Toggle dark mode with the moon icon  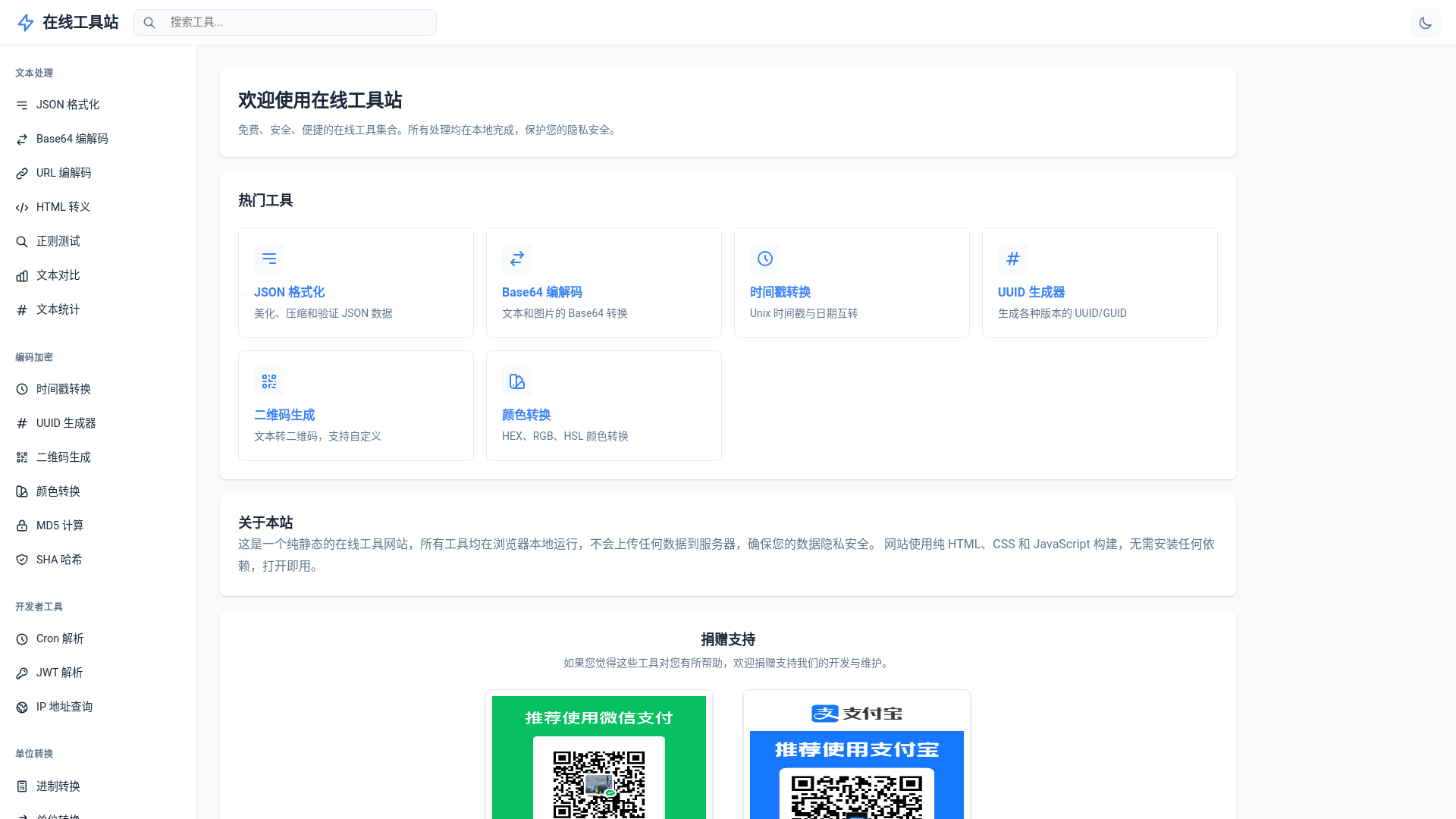pos(1425,23)
